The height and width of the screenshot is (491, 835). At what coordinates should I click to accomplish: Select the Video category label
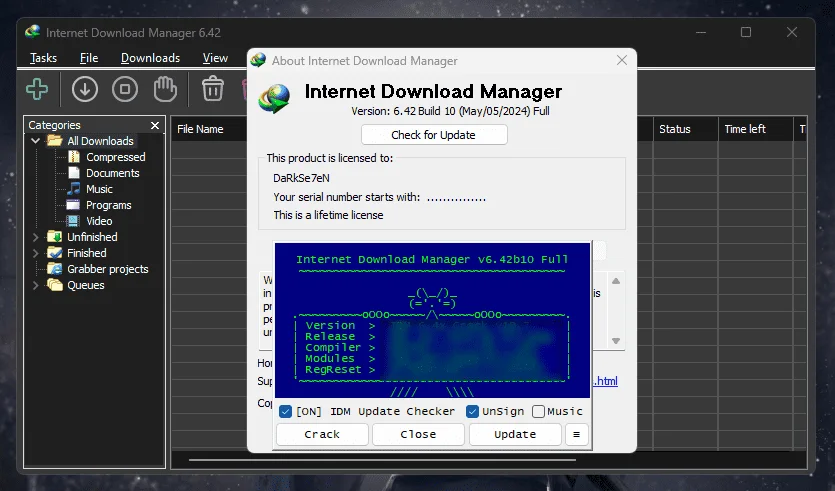coord(99,221)
